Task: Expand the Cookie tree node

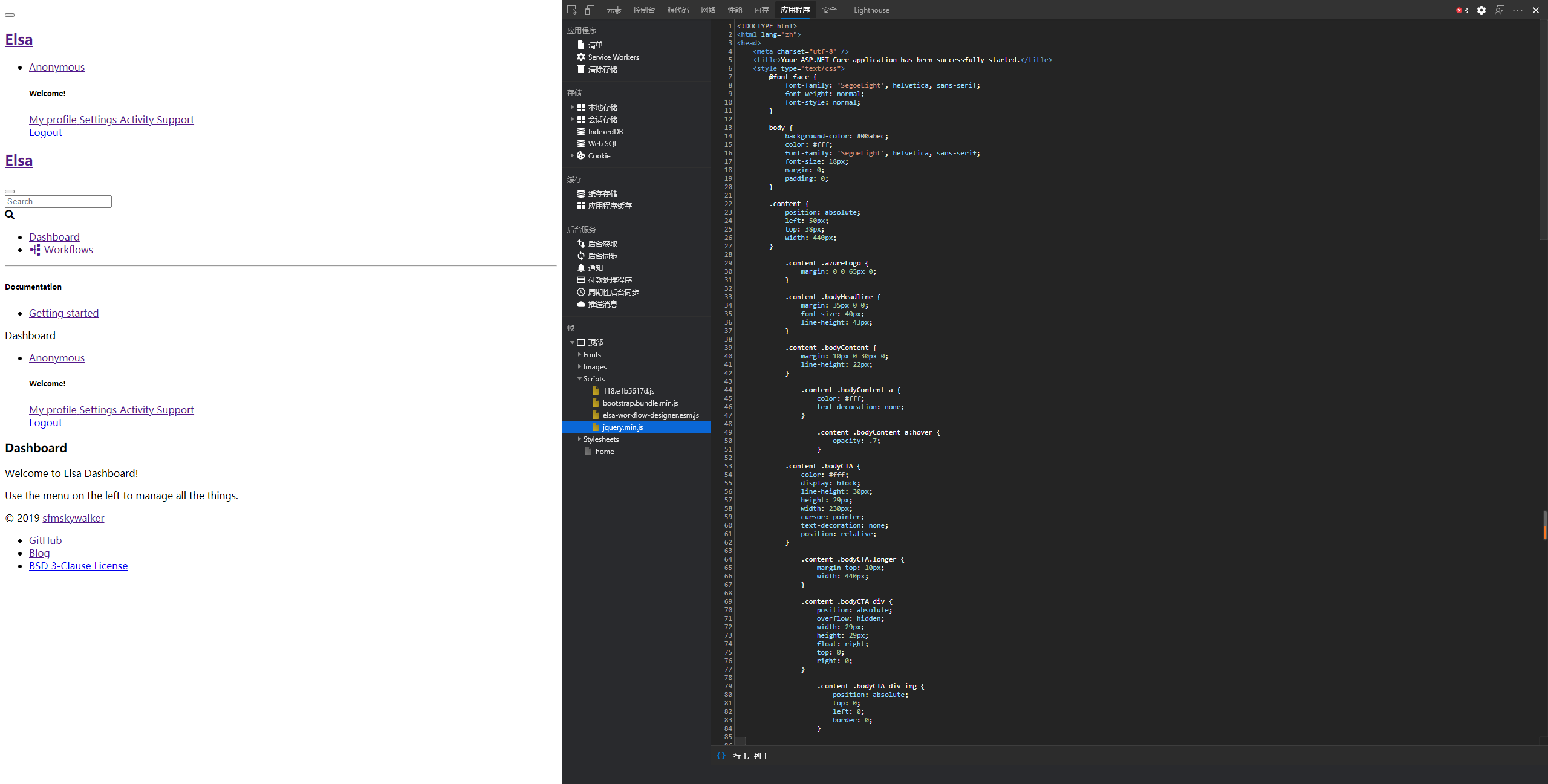Action: tap(572, 155)
